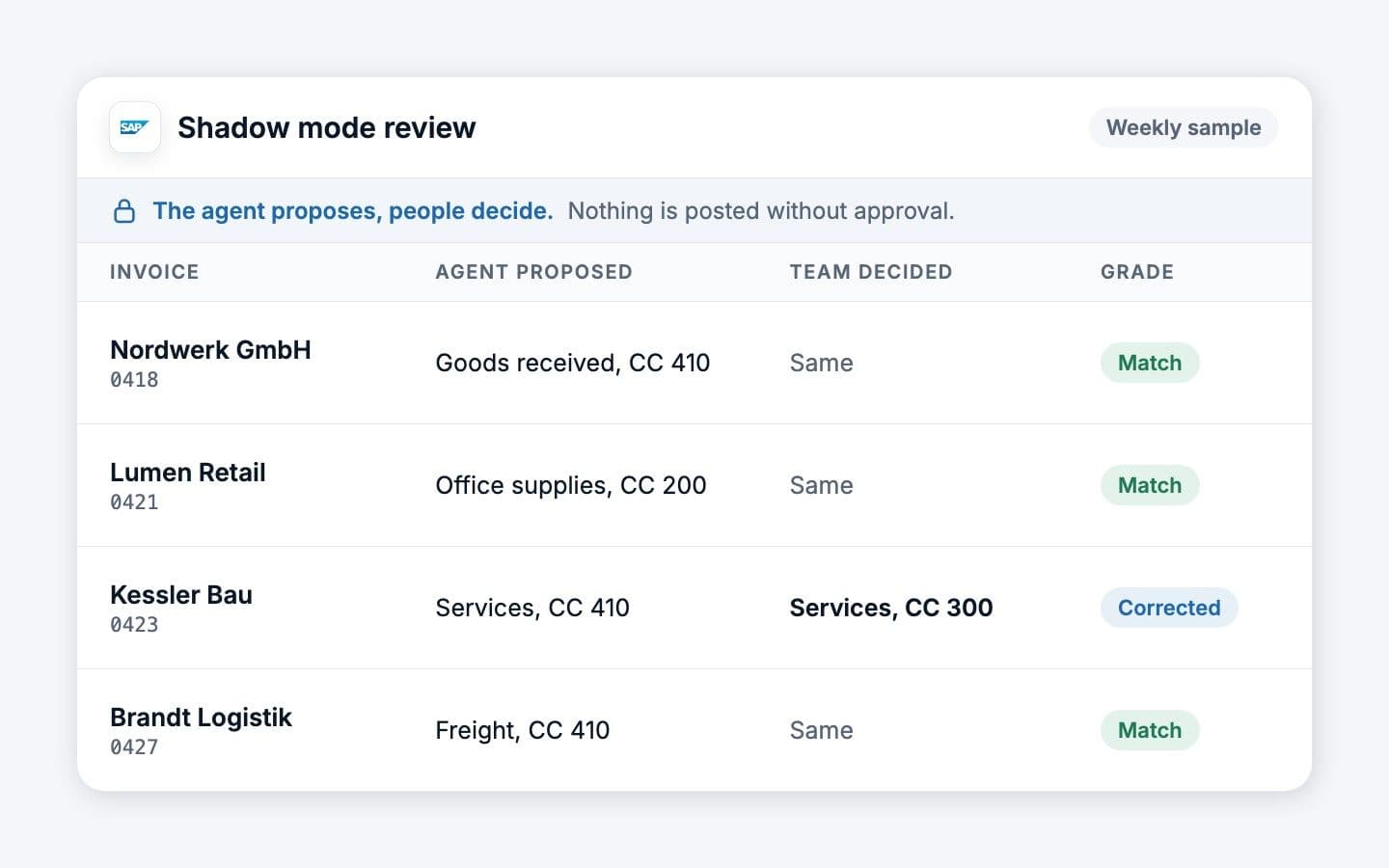
Task: Click the SAP logo icon
Action: 135,127
